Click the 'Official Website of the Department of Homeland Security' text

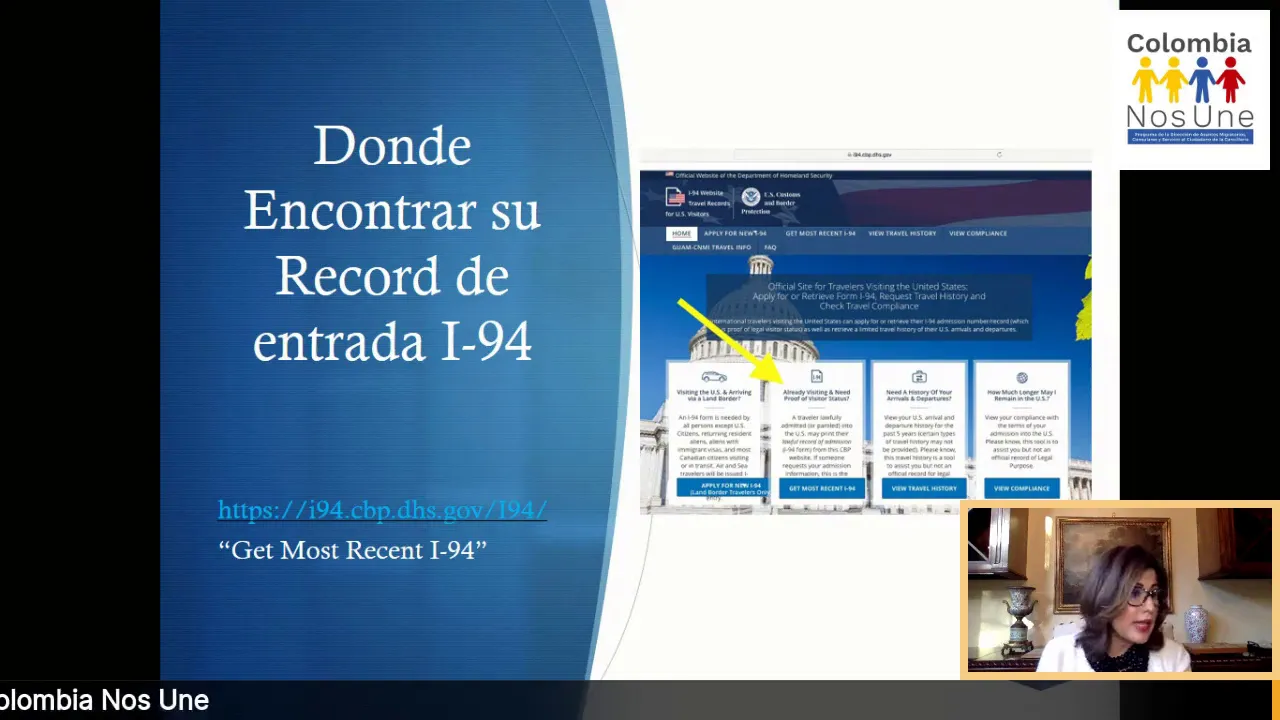(753, 176)
